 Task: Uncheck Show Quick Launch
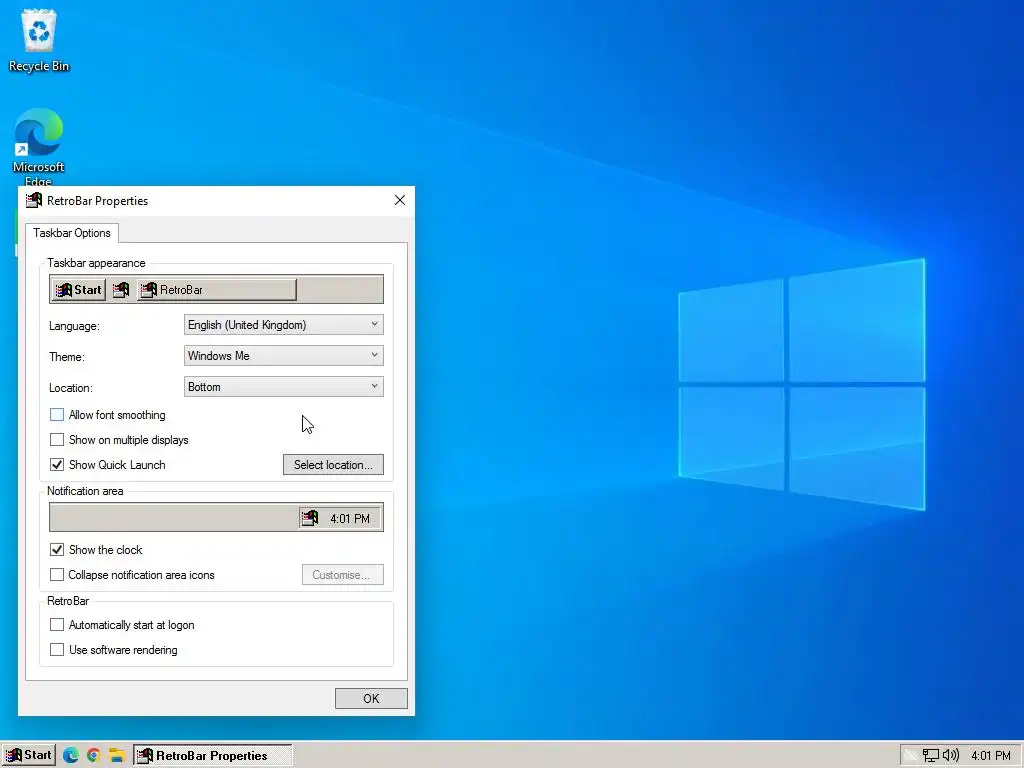coord(57,465)
